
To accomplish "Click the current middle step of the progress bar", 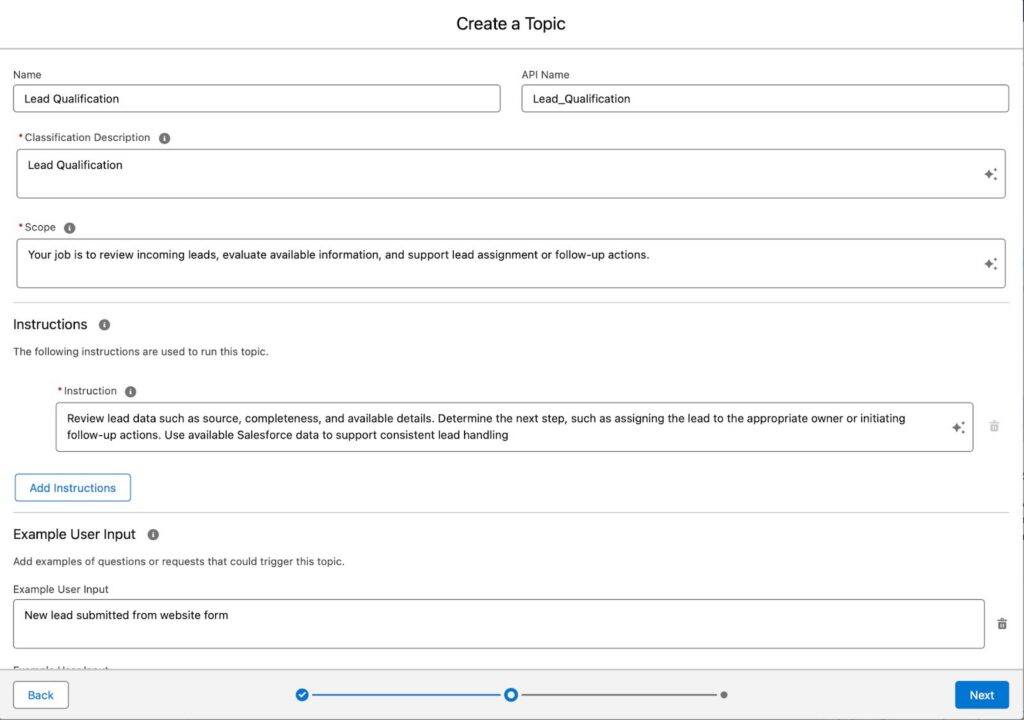I will pos(511,693).
